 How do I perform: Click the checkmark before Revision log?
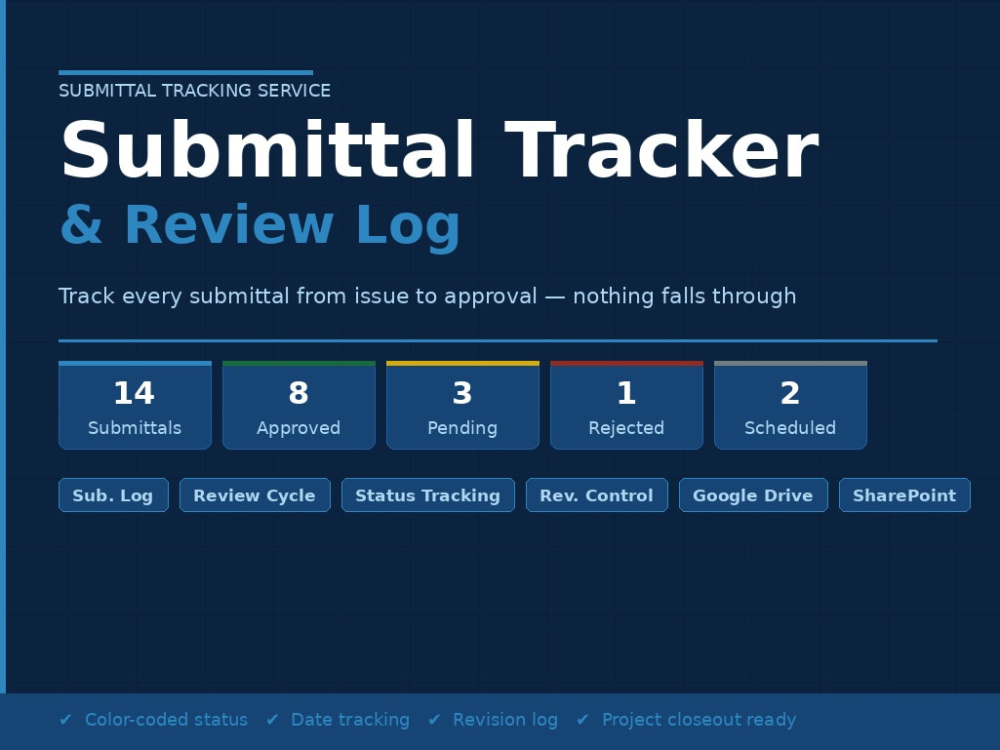coord(434,720)
